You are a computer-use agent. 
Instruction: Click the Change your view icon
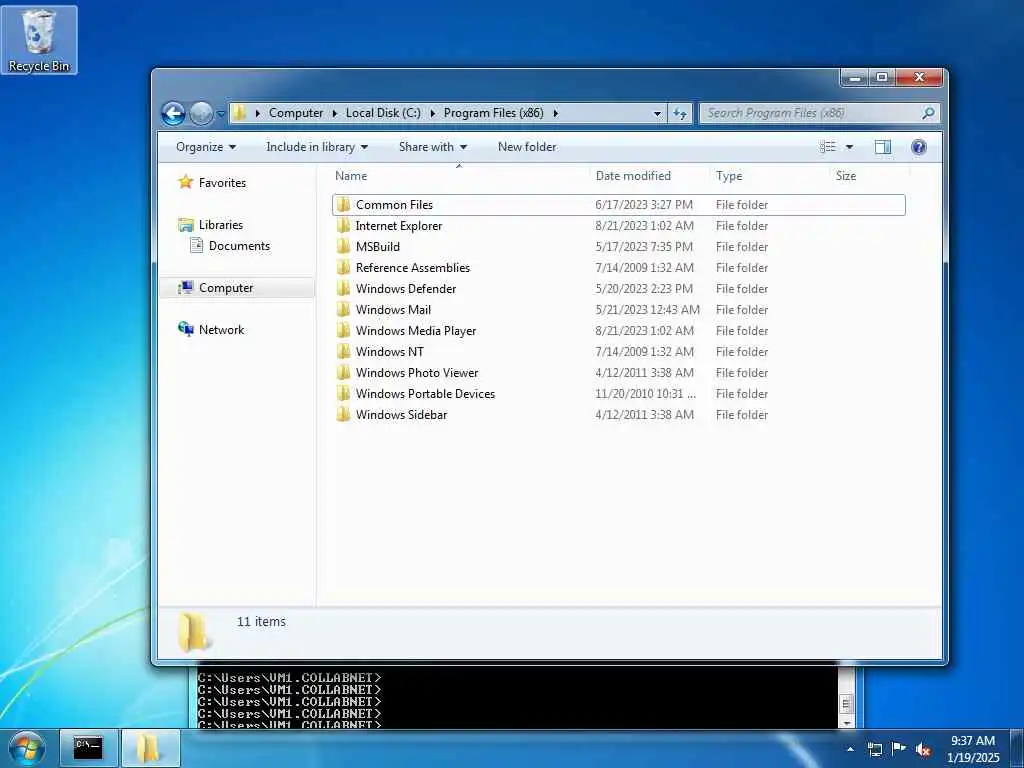click(x=827, y=147)
